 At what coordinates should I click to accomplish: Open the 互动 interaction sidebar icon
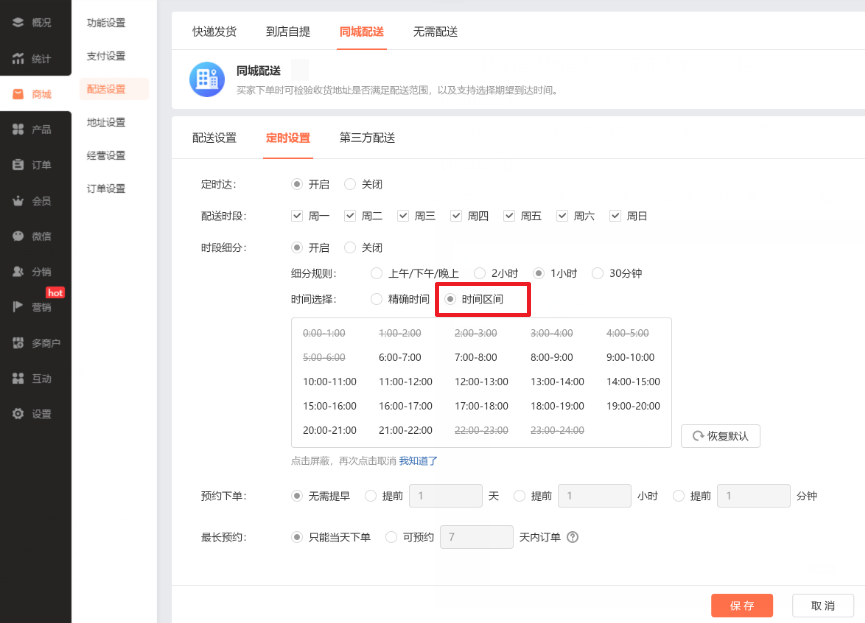[x=18, y=378]
